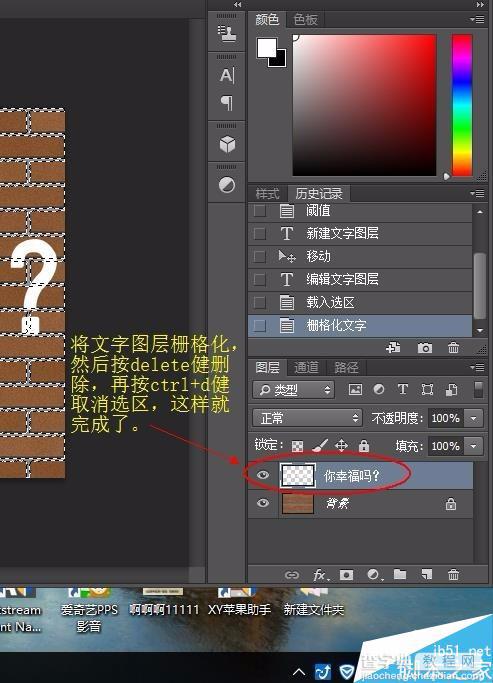493x683 pixels.
Task: Click link layers icon at panel bottom
Action: [291, 575]
